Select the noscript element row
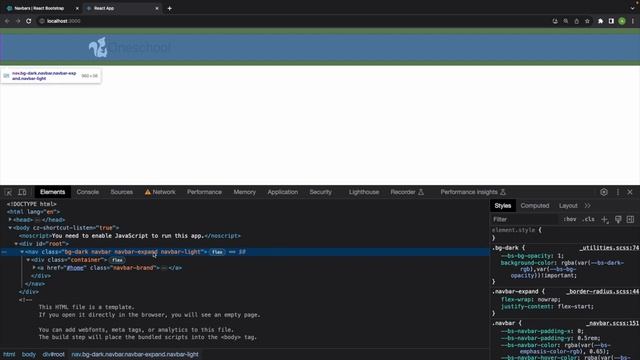The width and height of the screenshot is (640, 360). pyautogui.click(x=130, y=236)
